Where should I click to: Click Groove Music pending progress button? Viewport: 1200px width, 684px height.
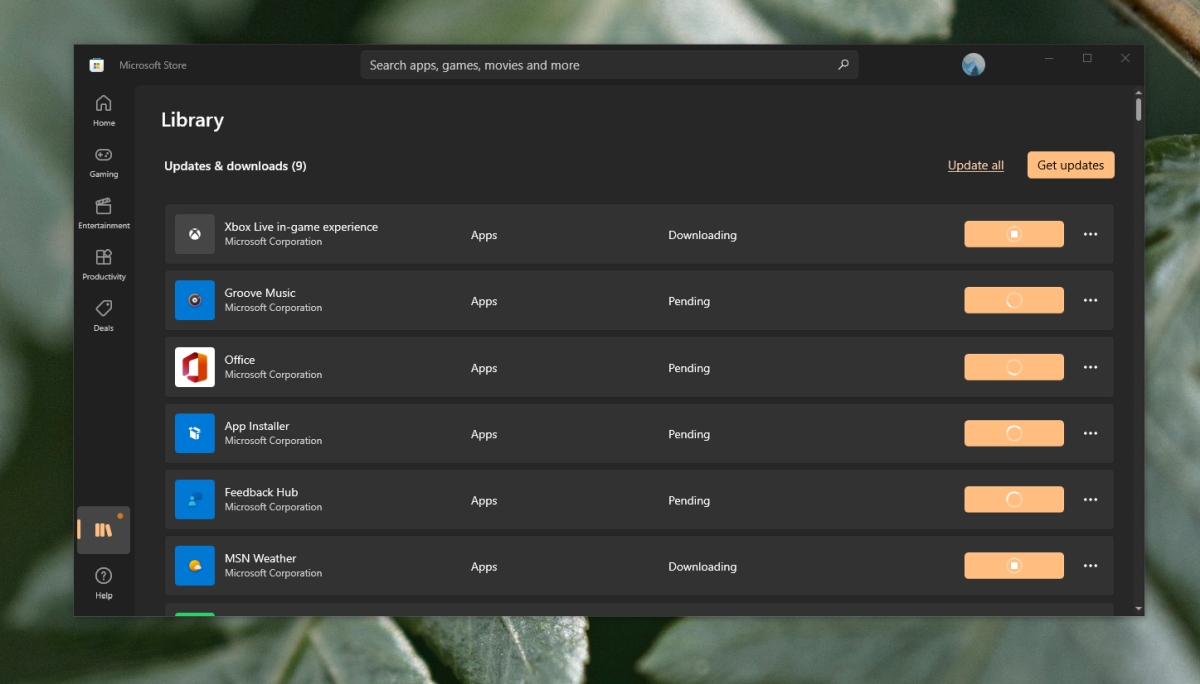point(1014,300)
